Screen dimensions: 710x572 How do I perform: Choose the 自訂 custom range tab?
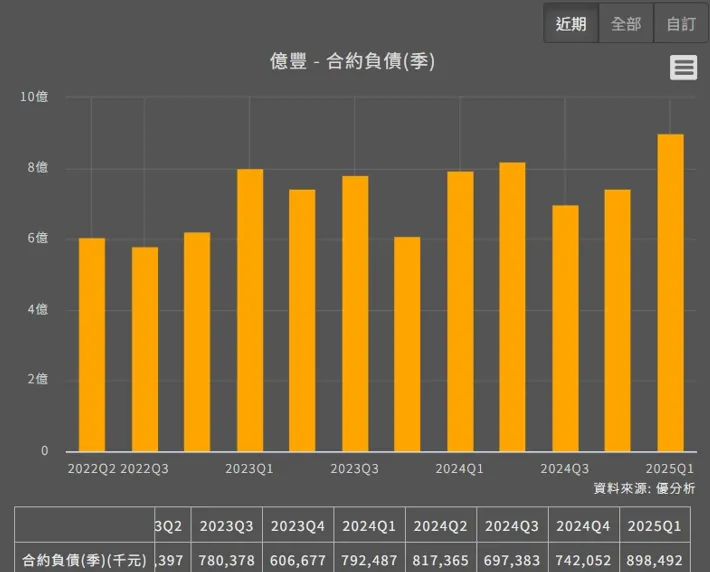681,23
